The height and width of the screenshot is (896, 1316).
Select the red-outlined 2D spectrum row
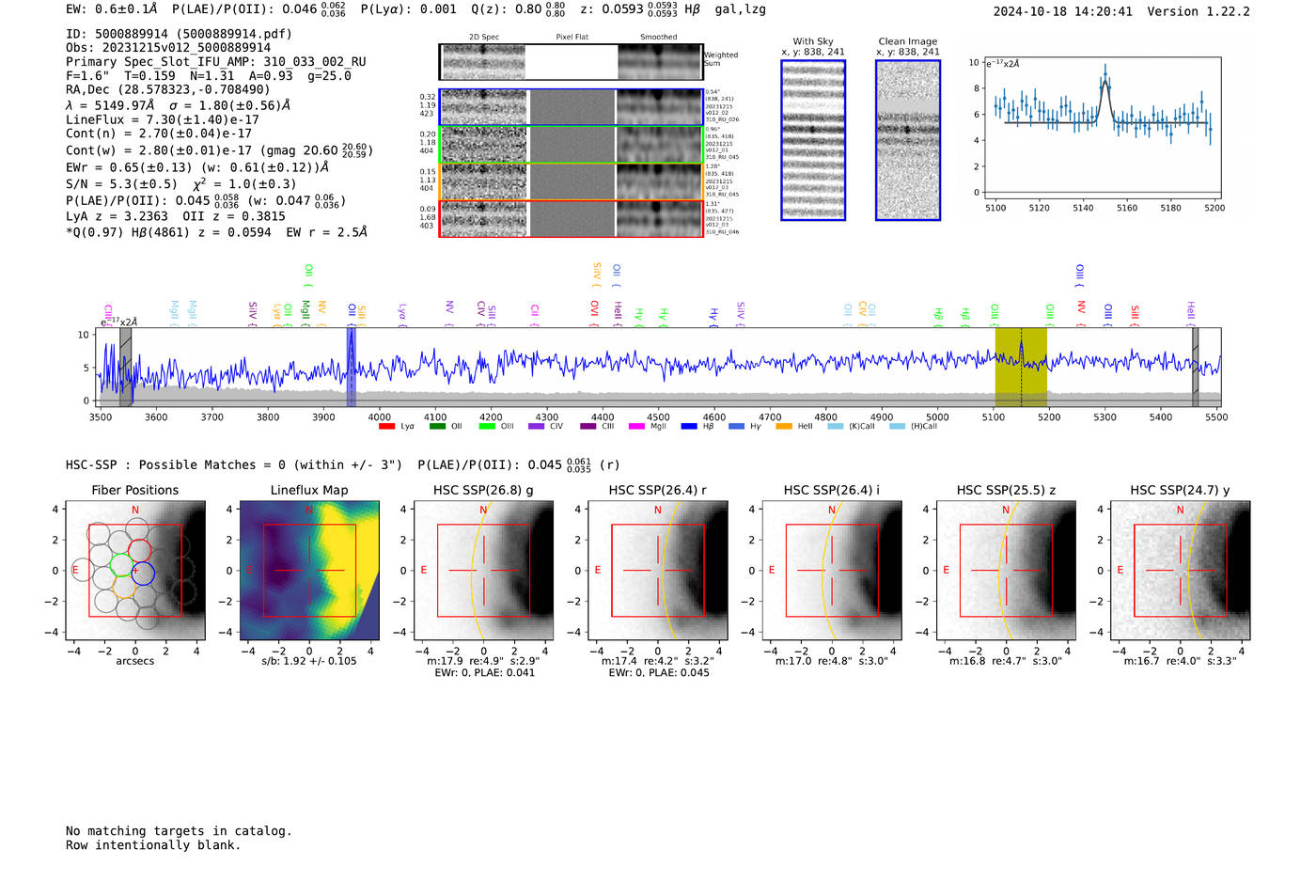571,218
